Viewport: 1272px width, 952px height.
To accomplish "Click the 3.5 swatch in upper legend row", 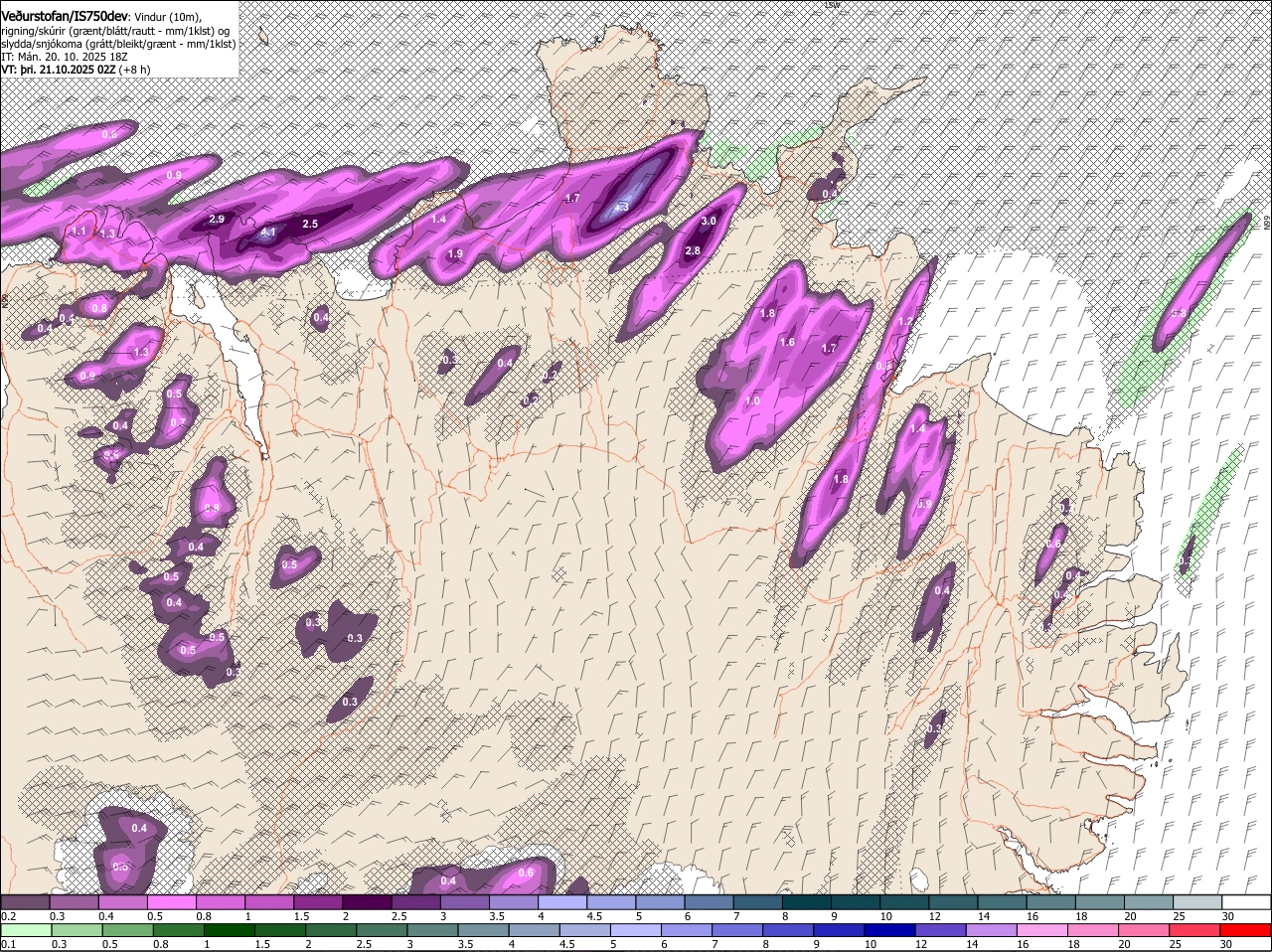I will (x=513, y=901).
